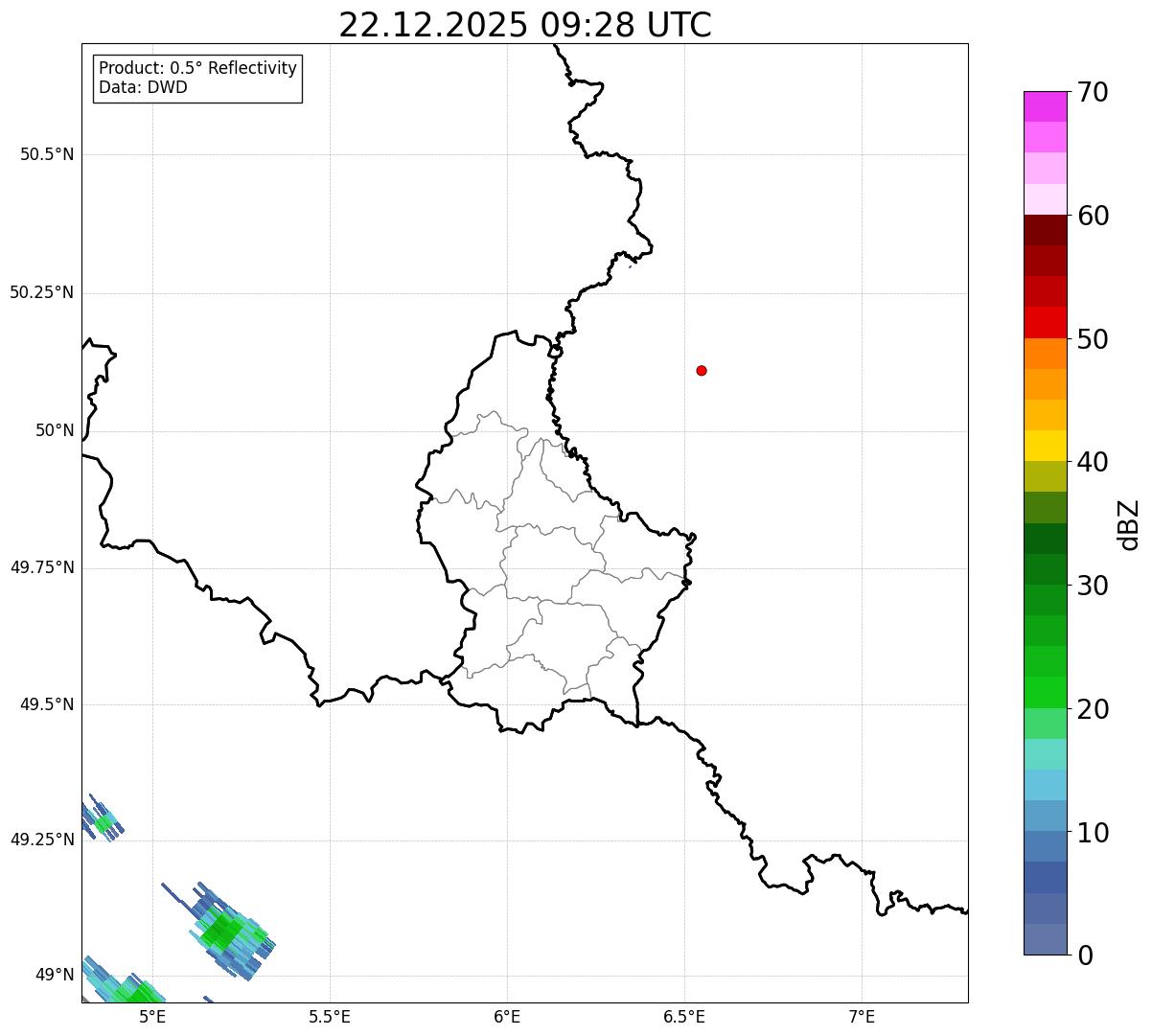Click the 50.5°N latitude label

(47, 154)
